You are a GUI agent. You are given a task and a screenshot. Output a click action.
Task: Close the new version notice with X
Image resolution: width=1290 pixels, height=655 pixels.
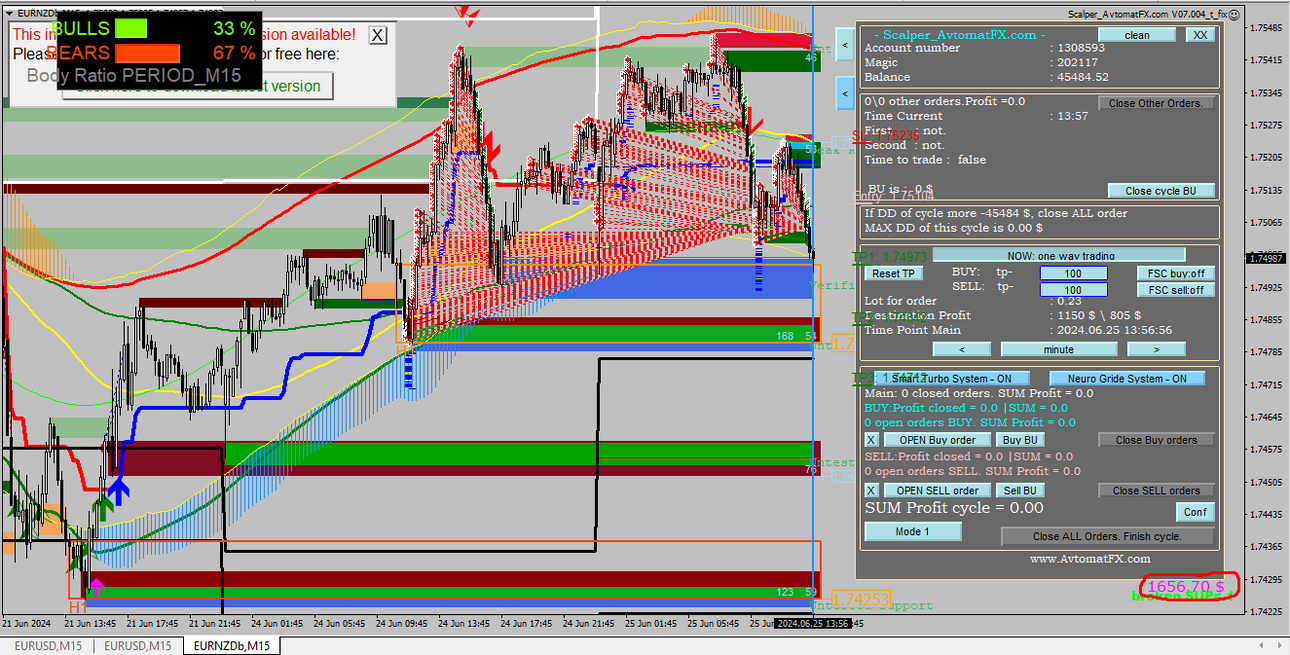377,35
